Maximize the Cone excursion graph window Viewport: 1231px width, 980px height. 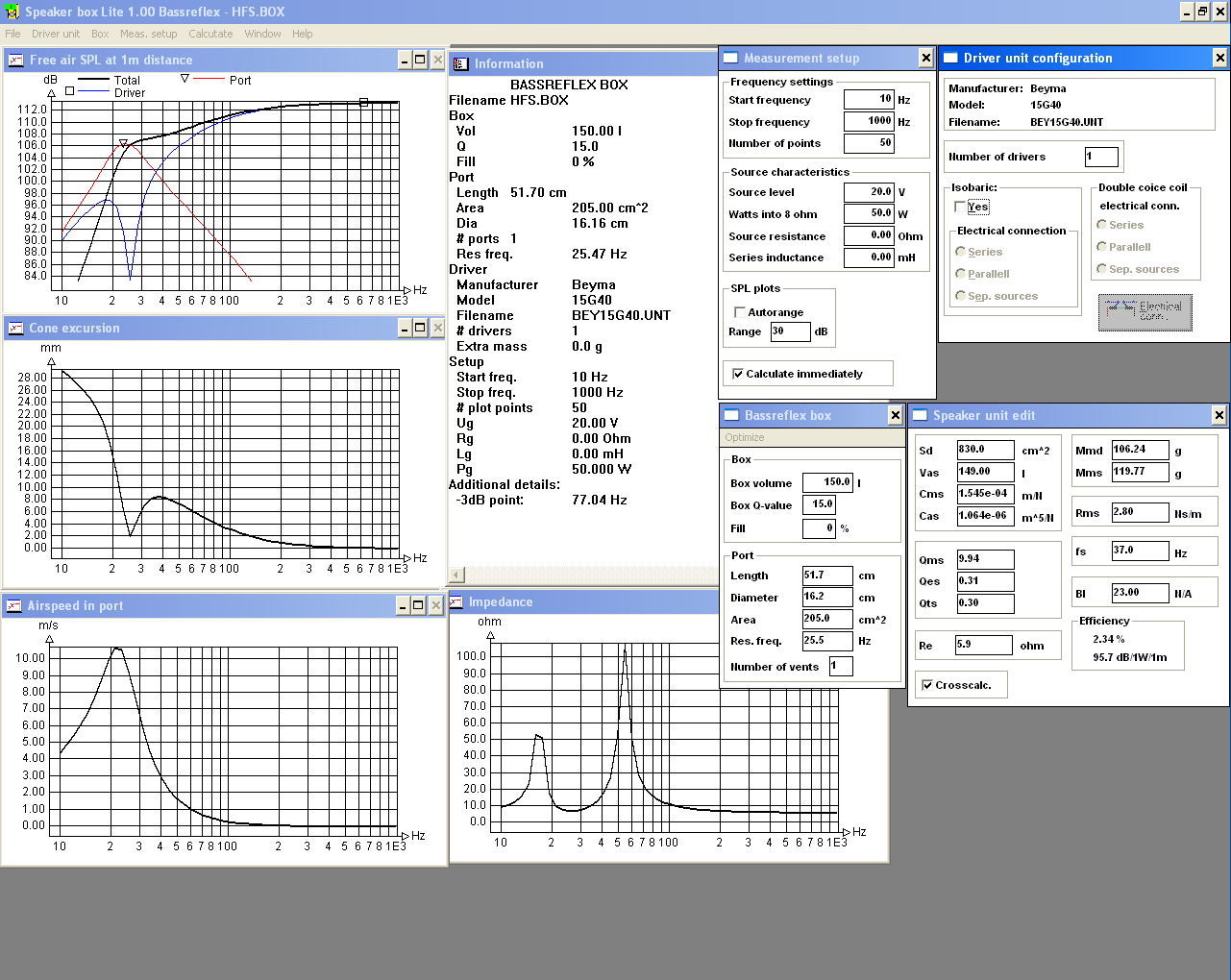(x=420, y=329)
